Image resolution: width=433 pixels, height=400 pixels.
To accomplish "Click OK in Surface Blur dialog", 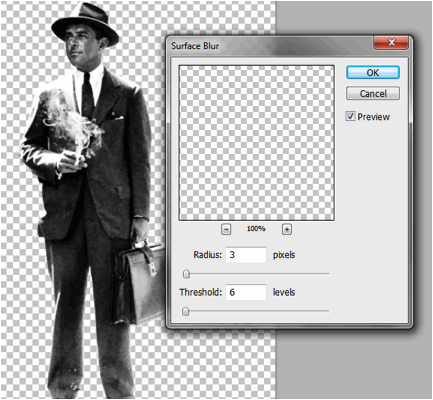I will point(373,72).
